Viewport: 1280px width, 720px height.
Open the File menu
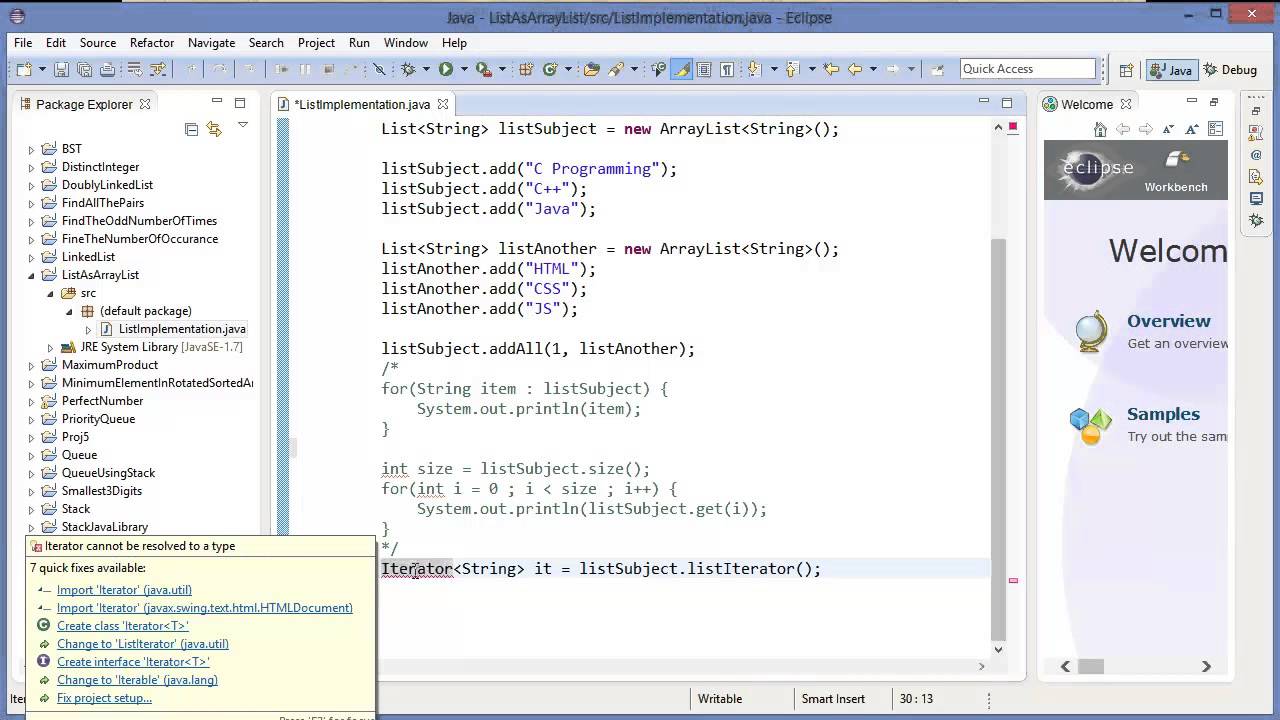click(x=23, y=43)
